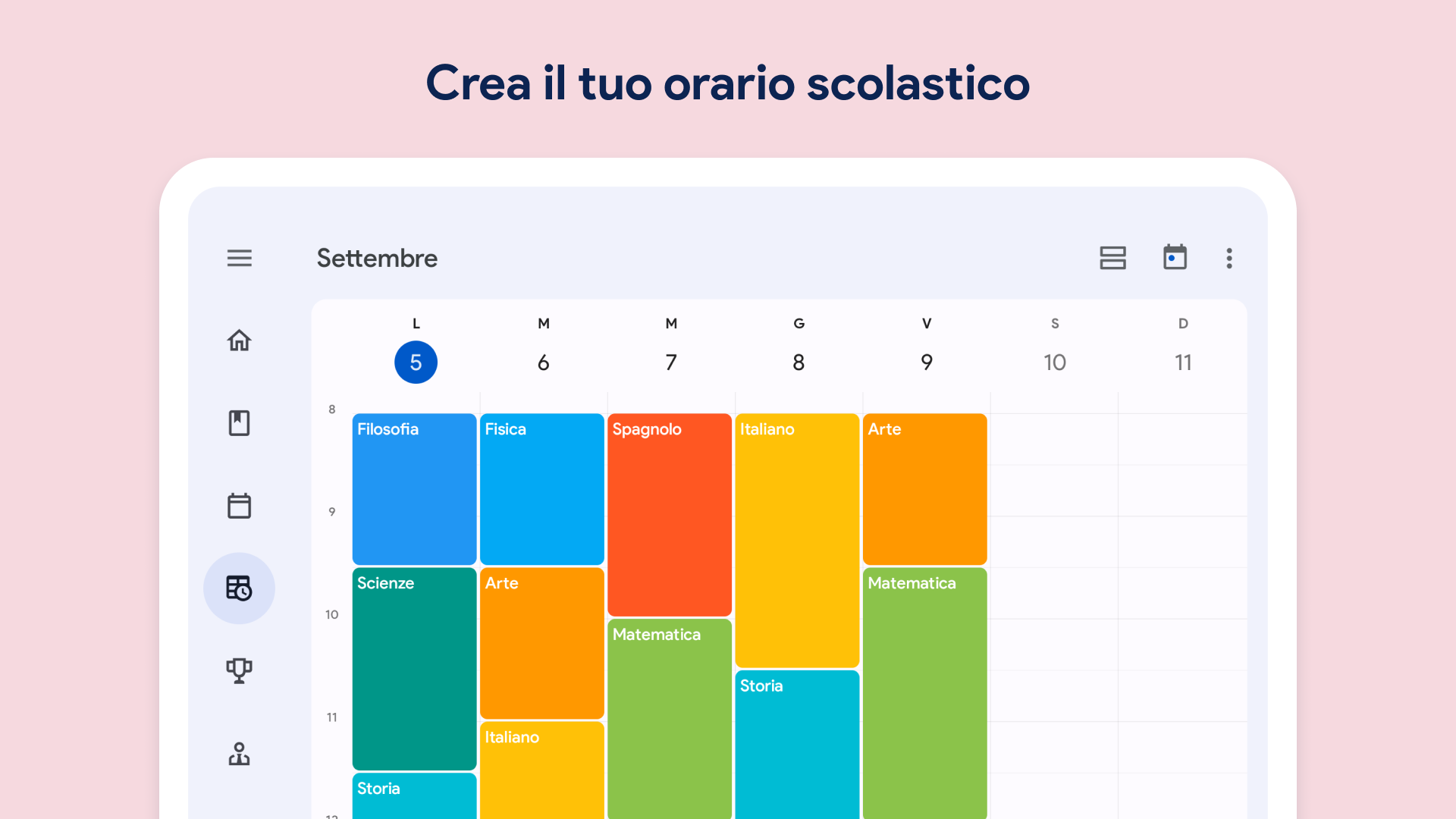Screen dimensions: 1456x819
Task: Open the three-dot overflow menu
Action: pos(1229,258)
